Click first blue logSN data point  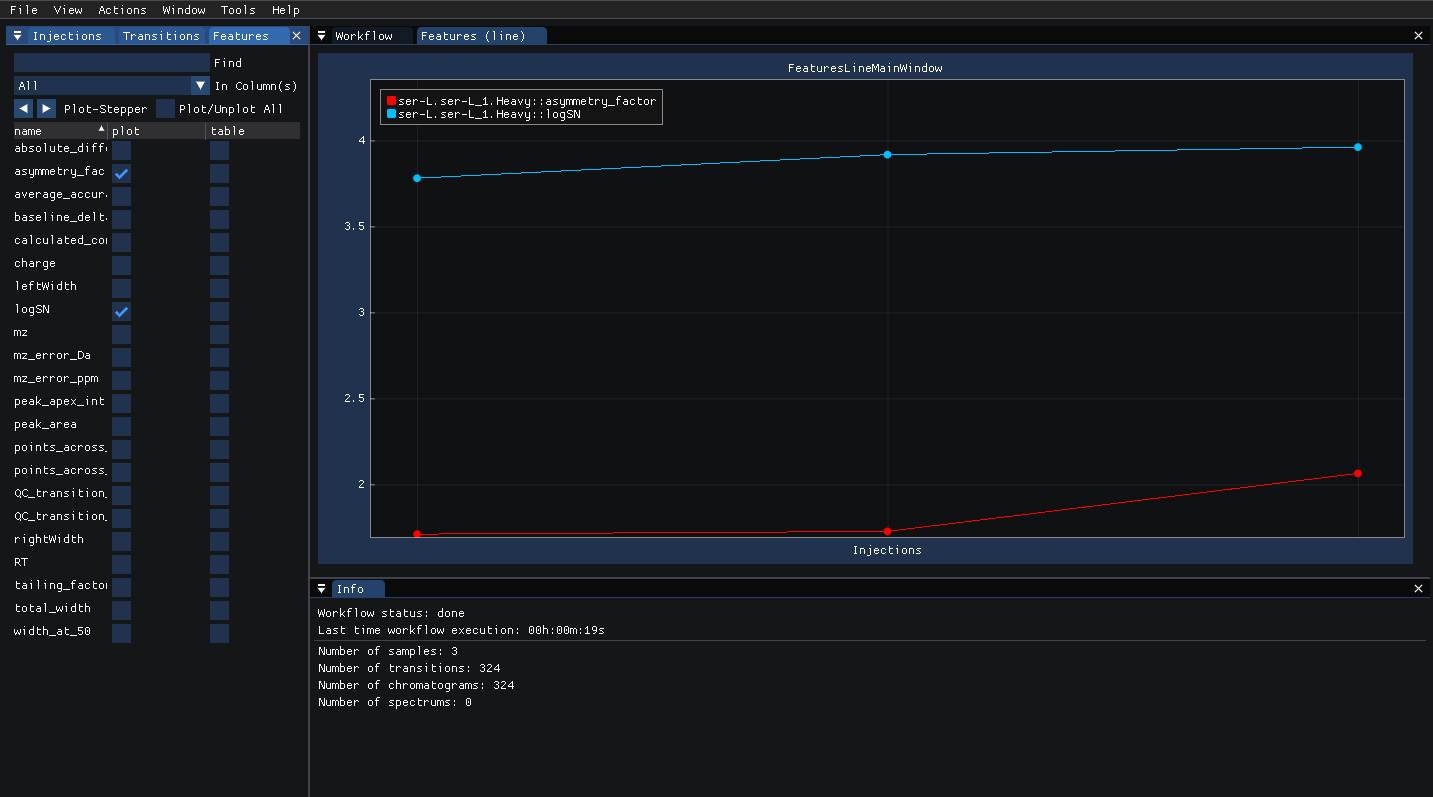[417, 178]
